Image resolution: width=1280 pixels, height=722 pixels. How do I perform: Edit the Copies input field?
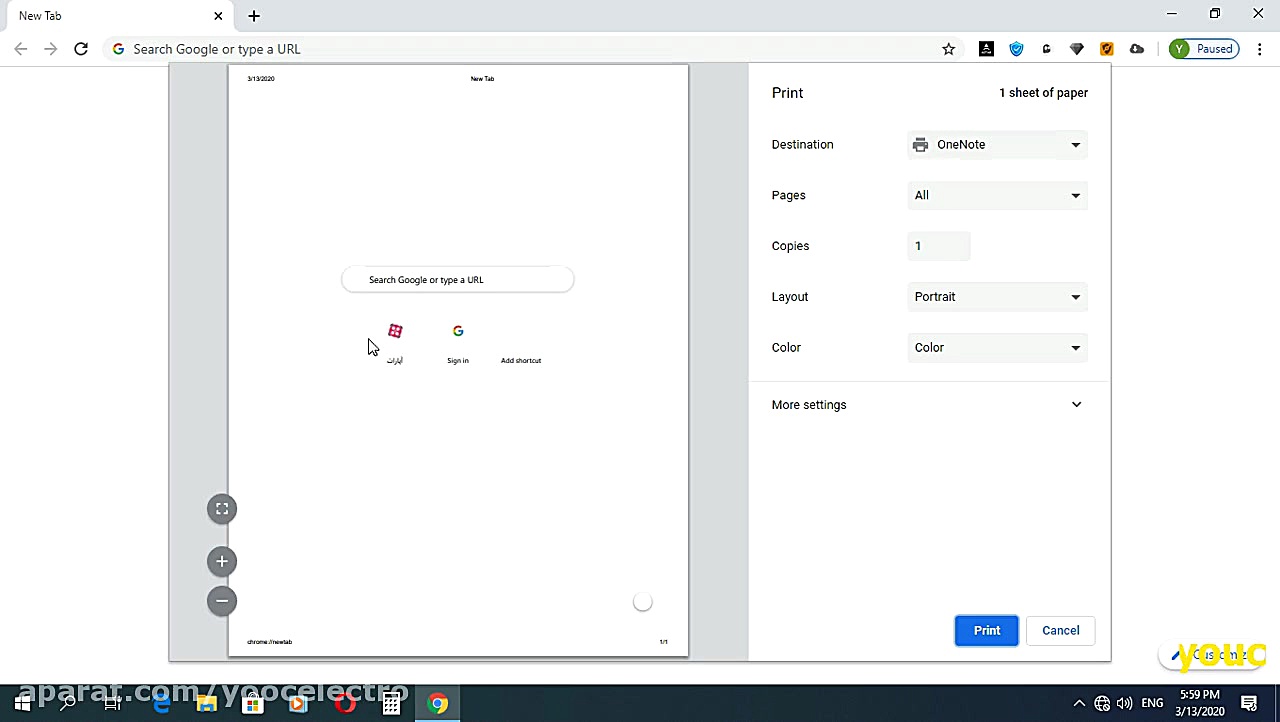pos(938,246)
